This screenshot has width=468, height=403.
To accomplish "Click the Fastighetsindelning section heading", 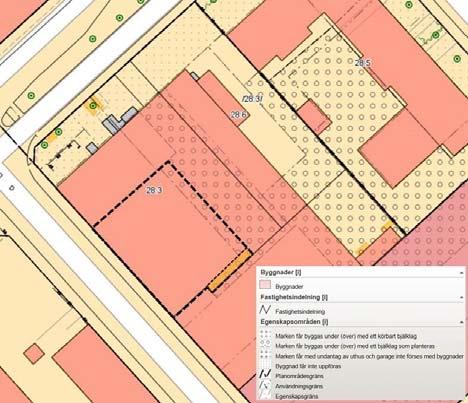I will click(x=290, y=297).
